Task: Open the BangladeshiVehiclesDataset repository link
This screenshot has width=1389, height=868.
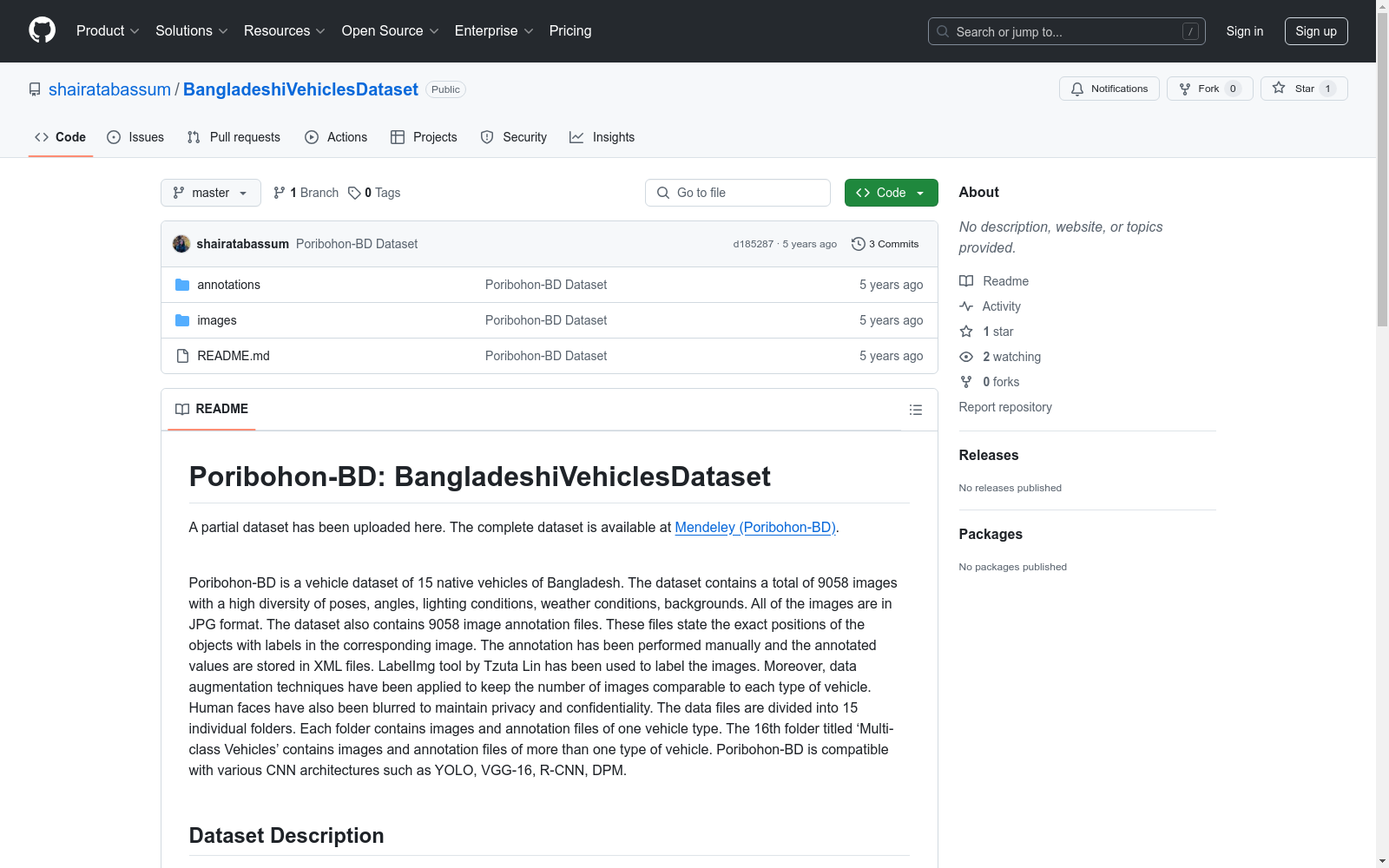Action: tap(300, 89)
